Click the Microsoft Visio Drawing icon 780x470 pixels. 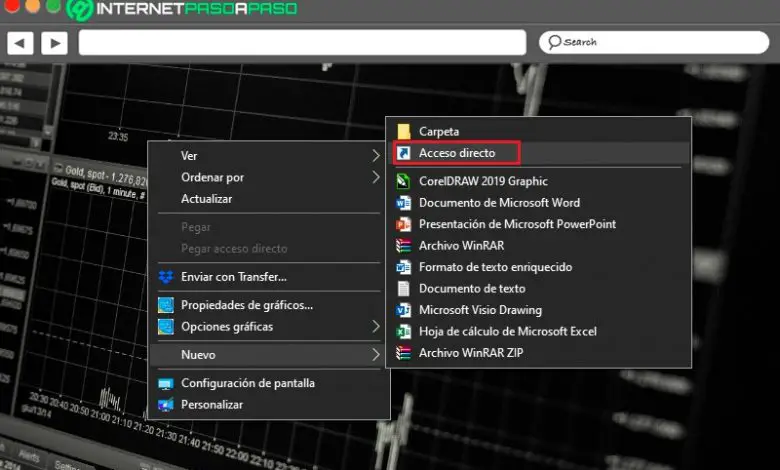tap(403, 310)
